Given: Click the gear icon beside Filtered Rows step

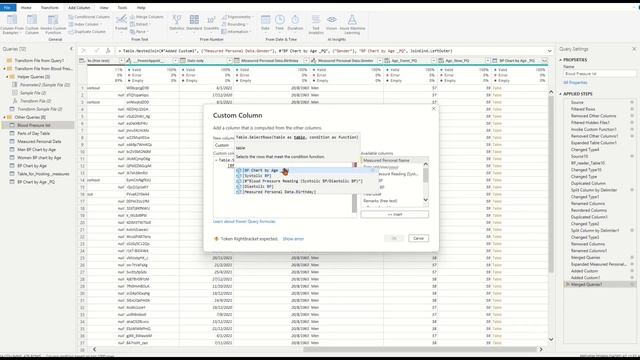Looking at the screenshot, I should pyautogui.click(x=632, y=109).
